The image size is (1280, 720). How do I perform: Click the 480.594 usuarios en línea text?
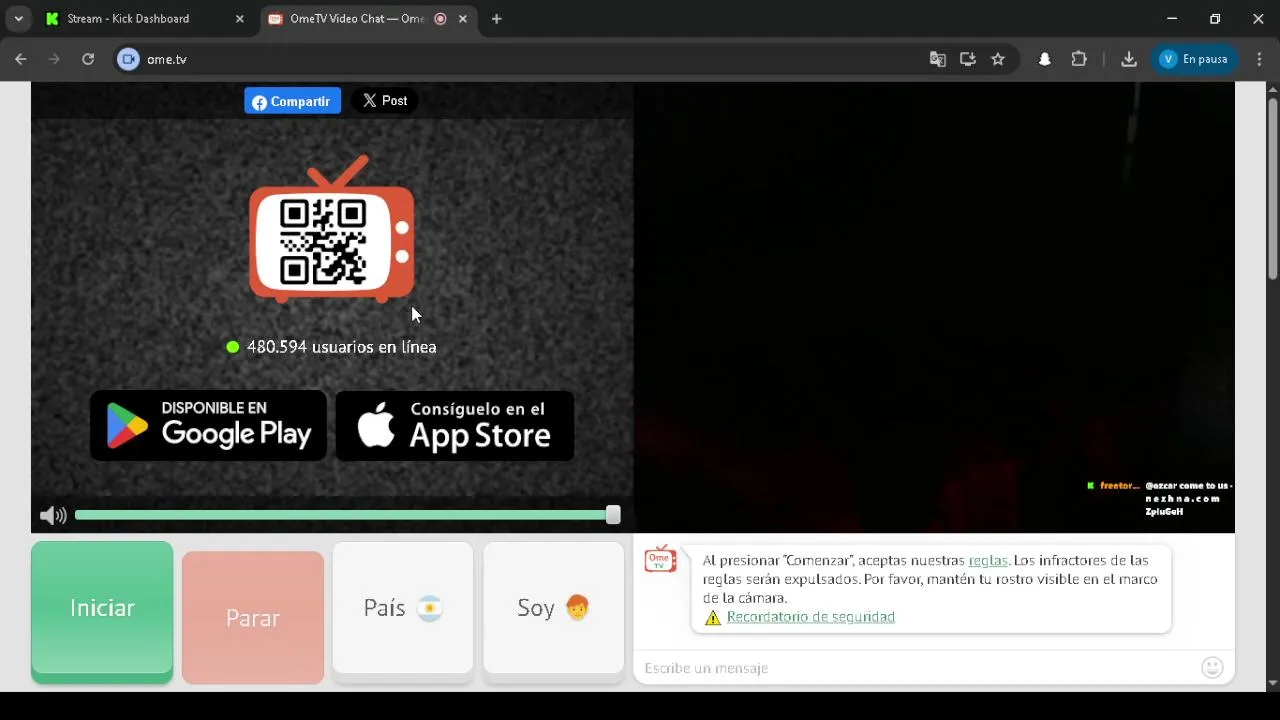(341, 347)
